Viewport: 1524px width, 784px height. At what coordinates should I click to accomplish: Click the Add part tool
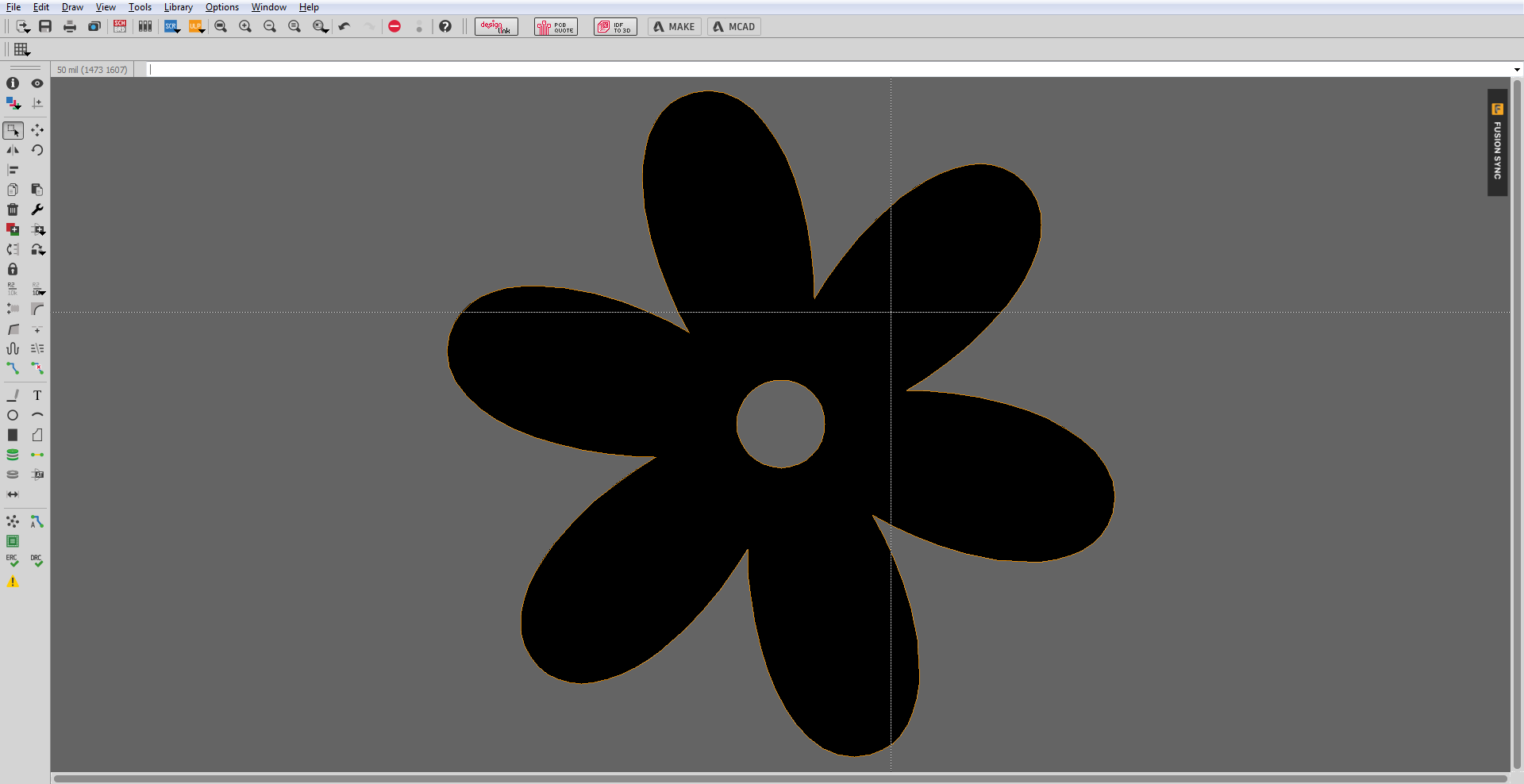click(13, 229)
